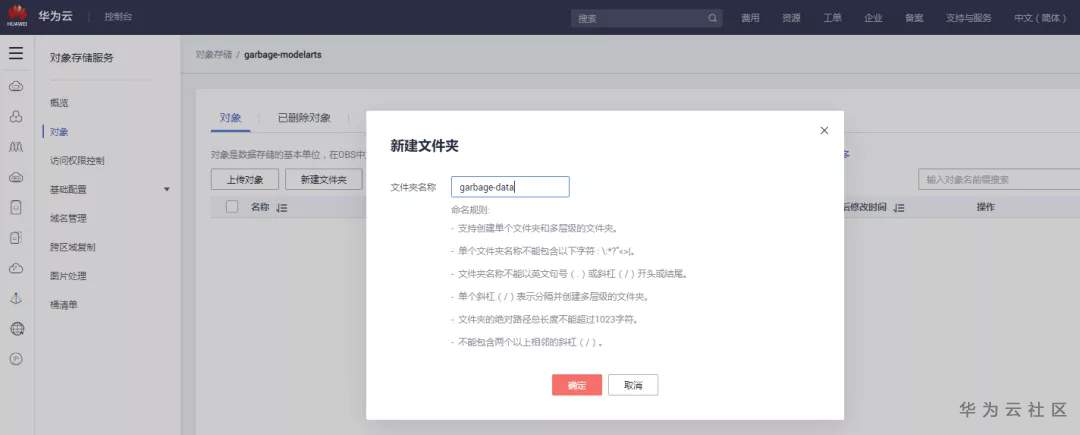This screenshot has width=1080, height=435.
Task: Open the hamburger menu in the sidebar
Action: point(16,54)
